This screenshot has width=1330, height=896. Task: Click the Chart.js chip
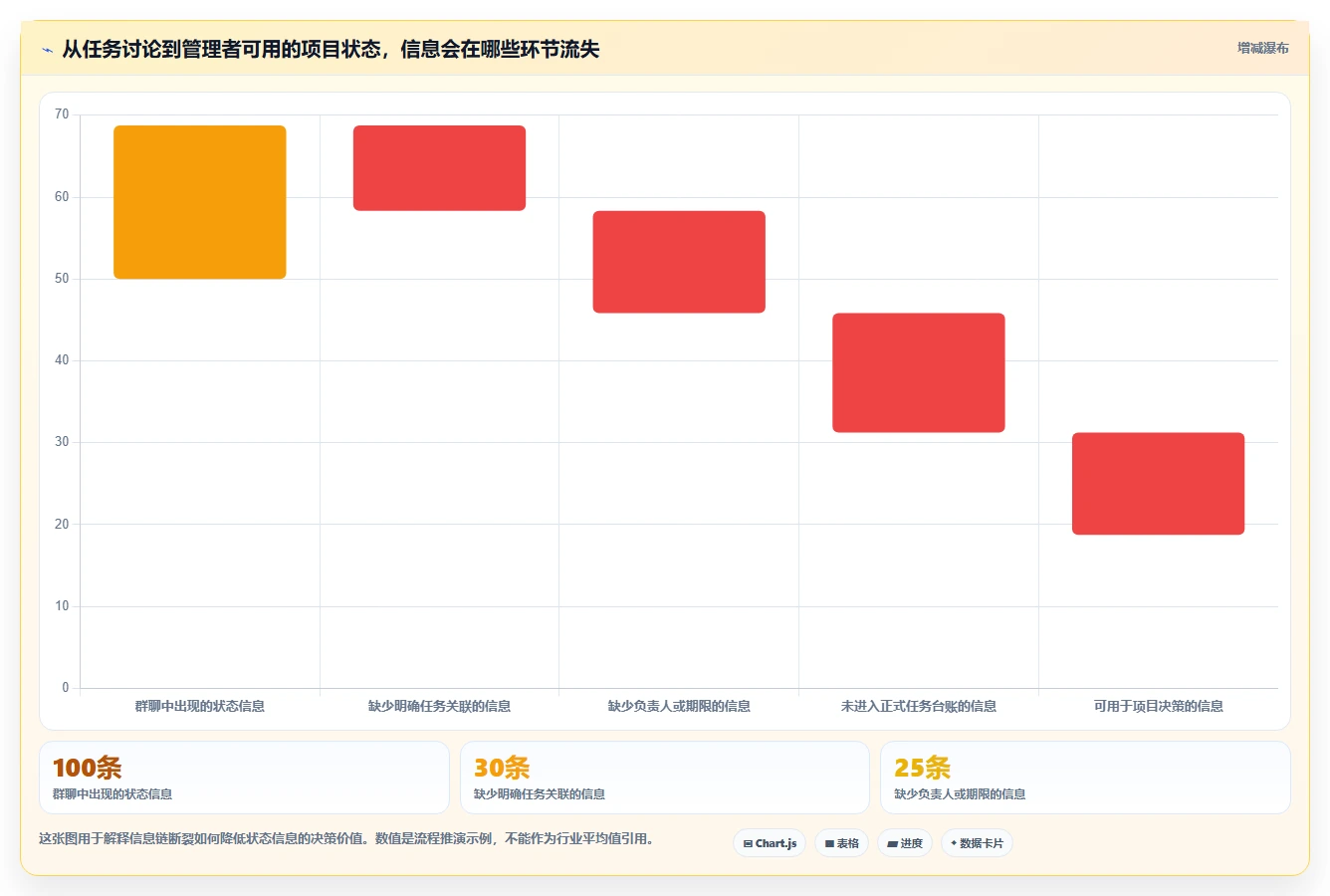coord(770,843)
